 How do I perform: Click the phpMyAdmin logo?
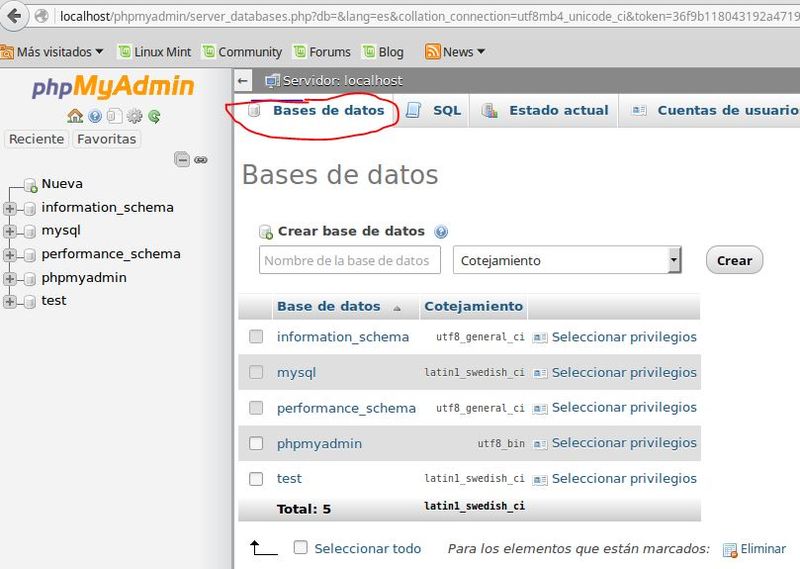click(113, 86)
